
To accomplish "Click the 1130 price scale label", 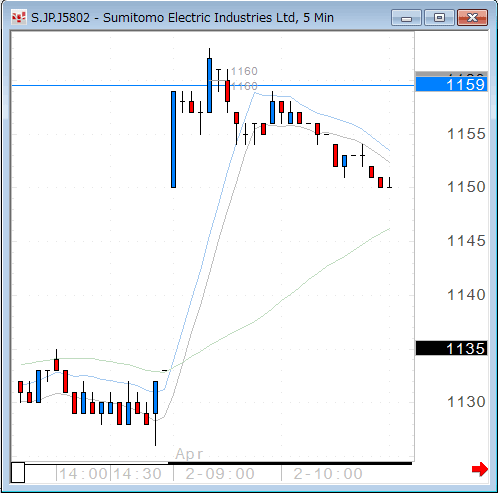I will (466, 402).
